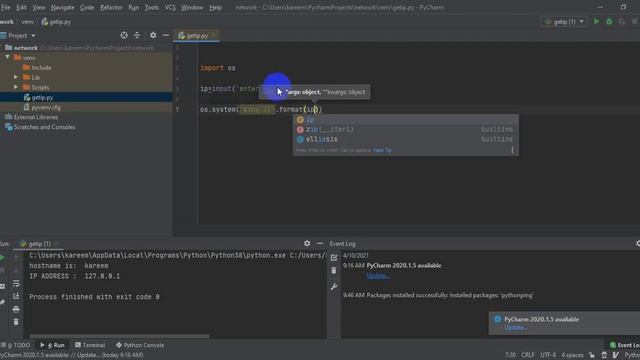The image size is (640, 360).
Task: Open the TODO tool window
Action: (x=16, y=345)
